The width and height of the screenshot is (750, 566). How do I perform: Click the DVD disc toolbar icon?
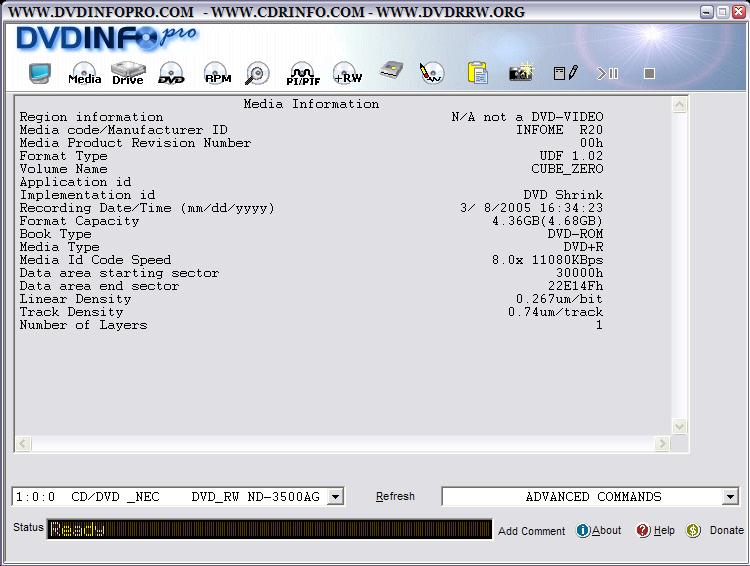point(171,74)
